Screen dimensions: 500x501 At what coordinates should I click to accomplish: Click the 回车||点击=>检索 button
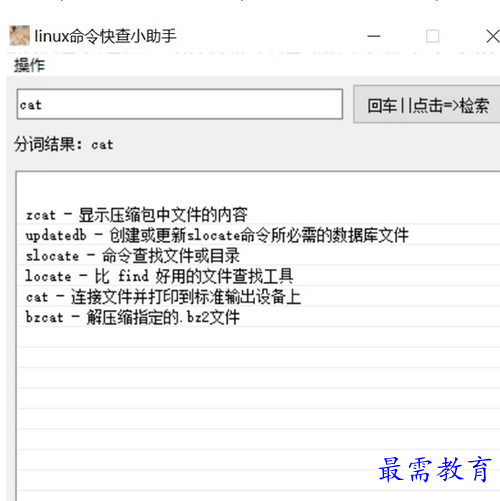(x=427, y=105)
